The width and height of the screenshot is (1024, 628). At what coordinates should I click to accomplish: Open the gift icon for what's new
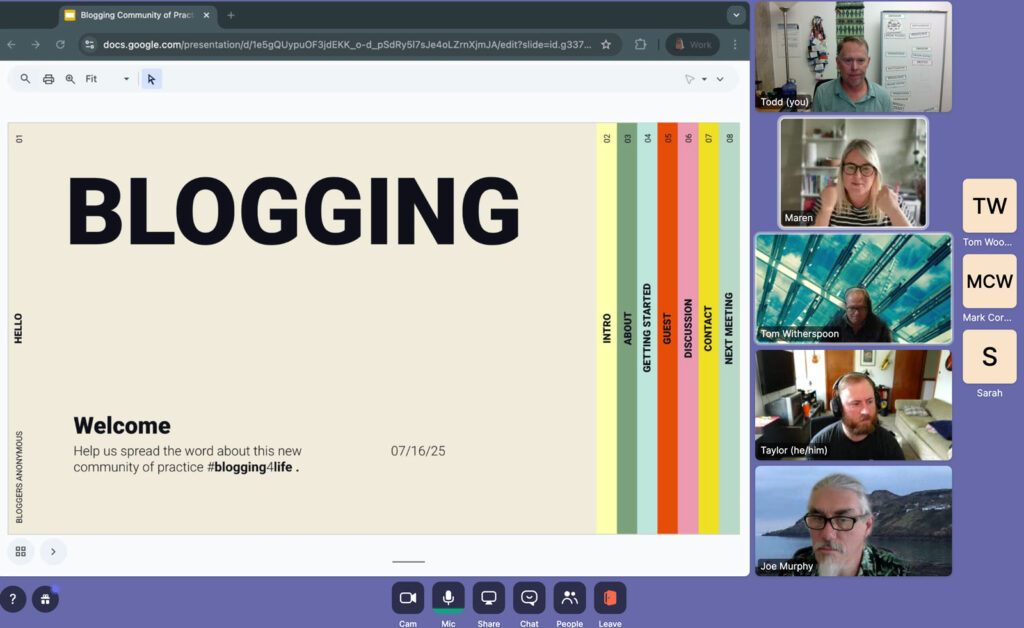pos(46,598)
